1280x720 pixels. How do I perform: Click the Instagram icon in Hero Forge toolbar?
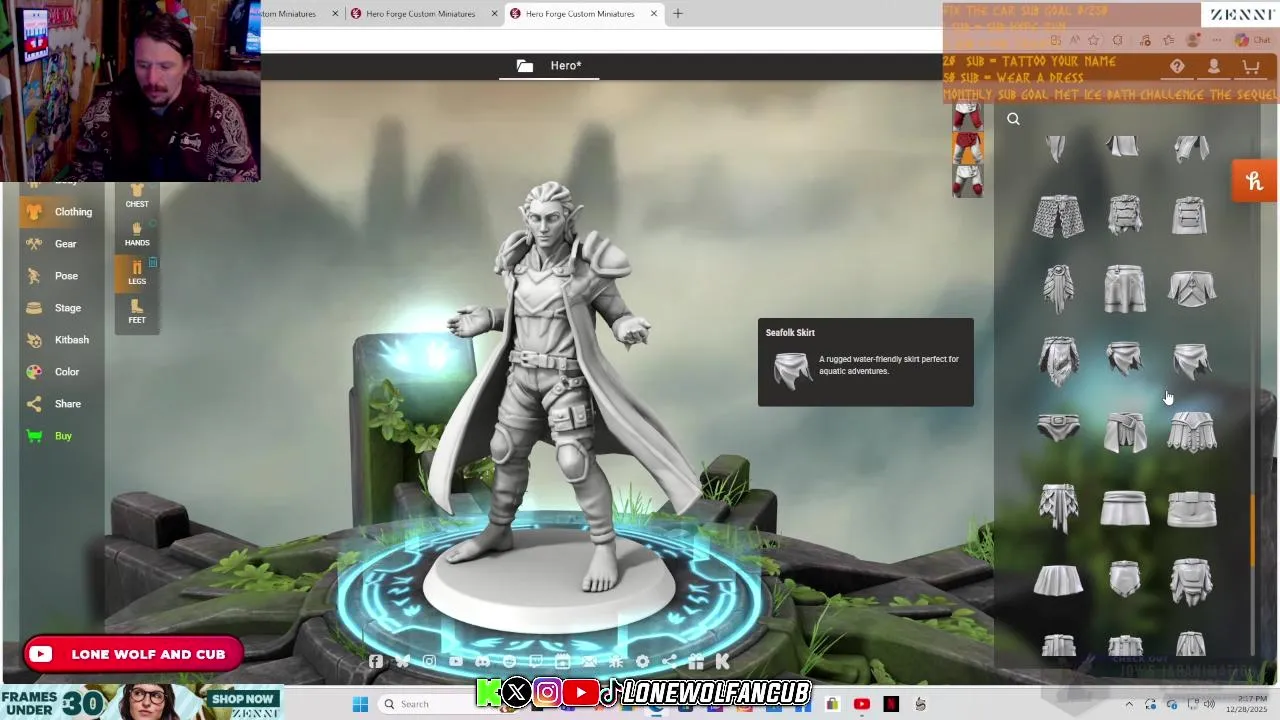[x=429, y=661]
